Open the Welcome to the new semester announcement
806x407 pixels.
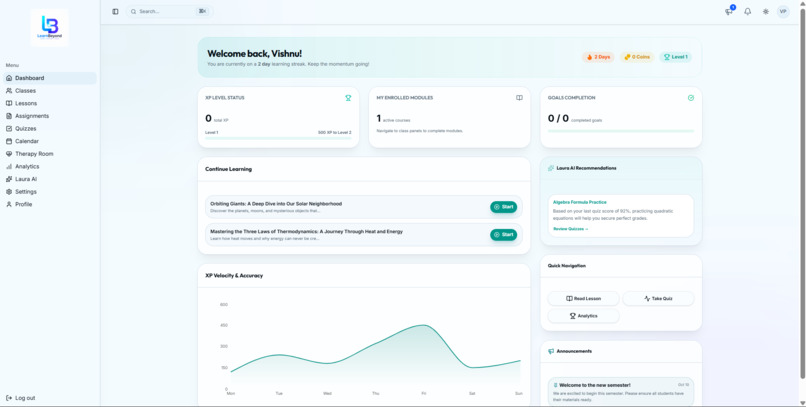[621, 392]
